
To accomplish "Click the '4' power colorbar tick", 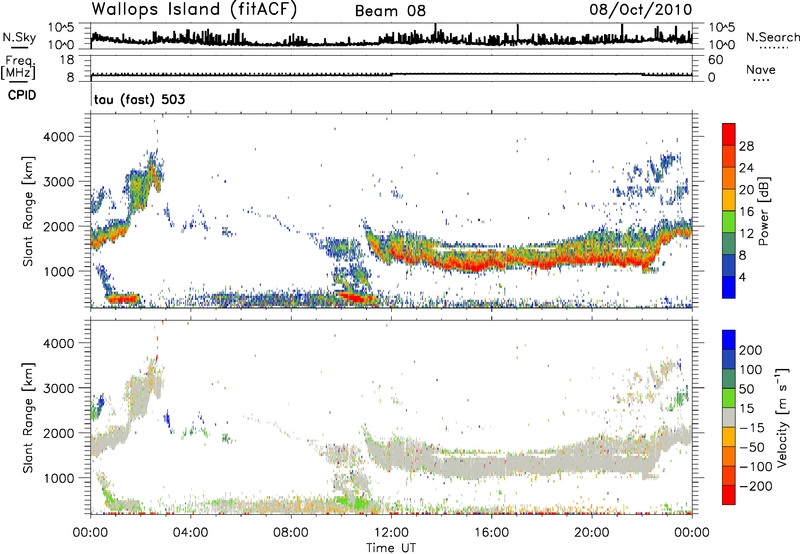I will [x=743, y=277].
